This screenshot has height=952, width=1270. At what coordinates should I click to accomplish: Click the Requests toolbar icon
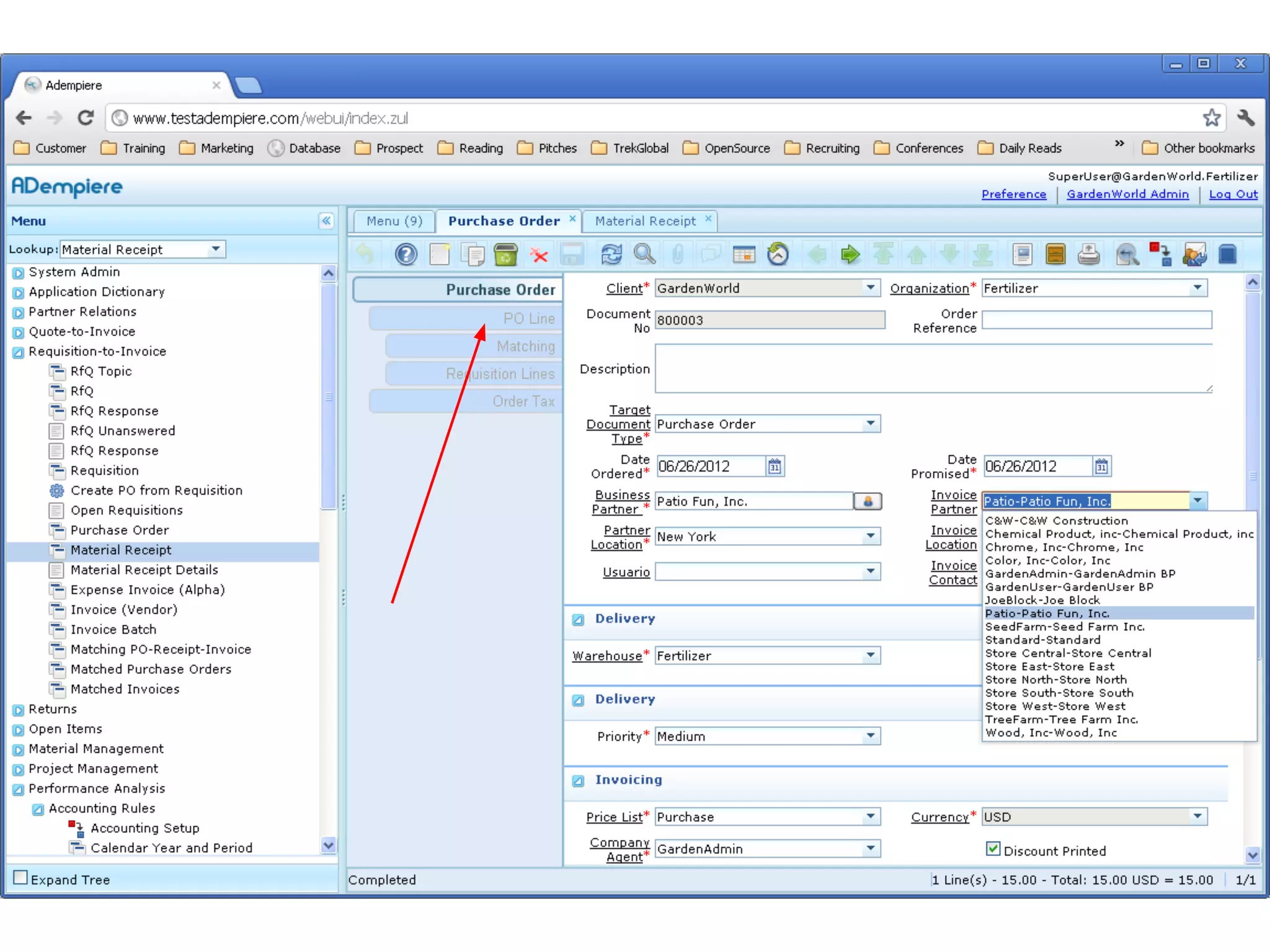(1194, 255)
